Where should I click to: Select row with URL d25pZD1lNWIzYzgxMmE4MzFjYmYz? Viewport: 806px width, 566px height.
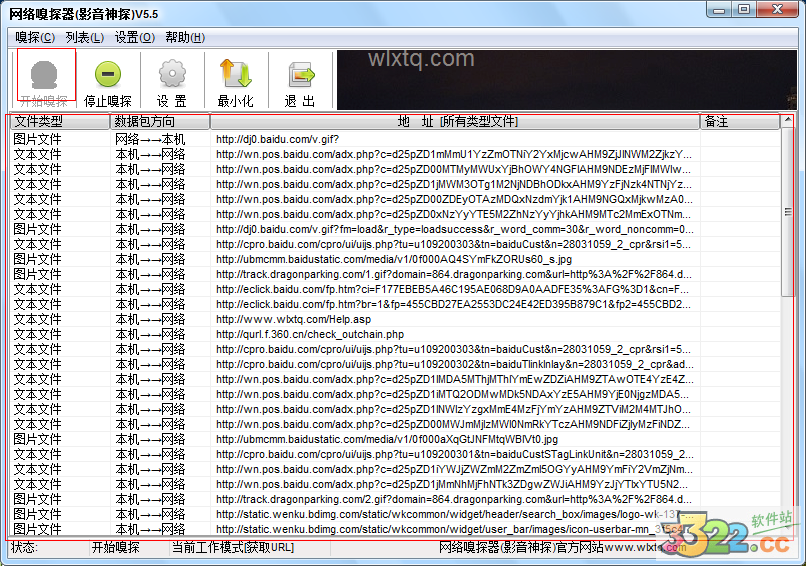395,409
